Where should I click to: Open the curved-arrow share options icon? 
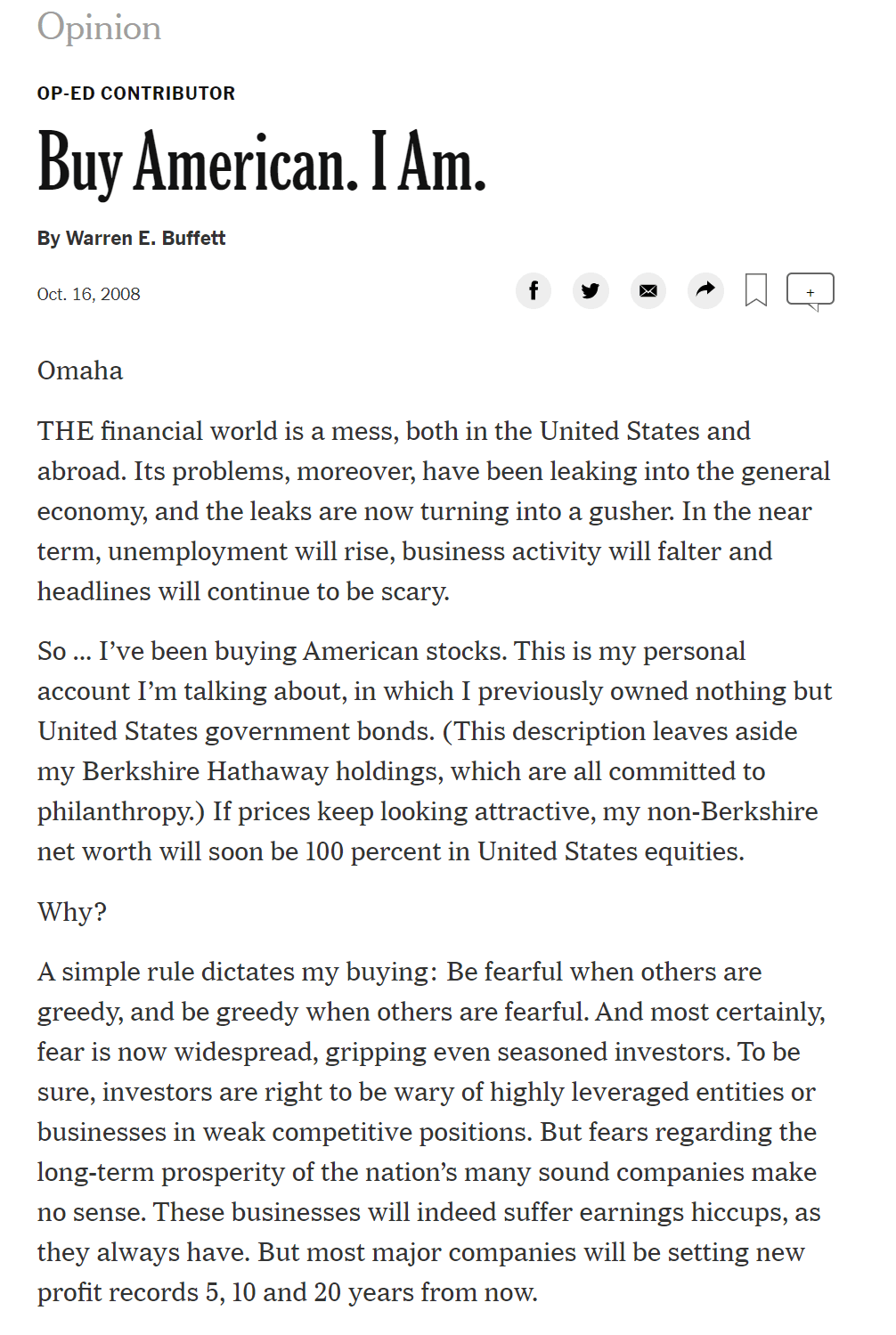coord(705,290)
